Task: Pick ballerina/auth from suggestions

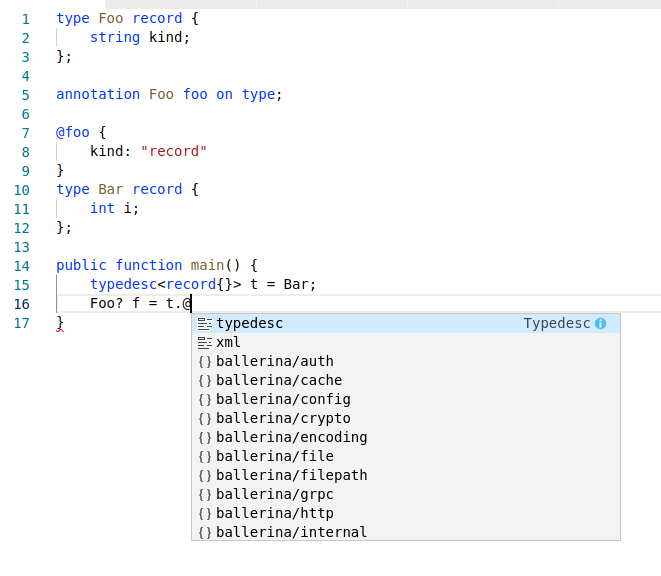Action: click(x=406, y=361)
